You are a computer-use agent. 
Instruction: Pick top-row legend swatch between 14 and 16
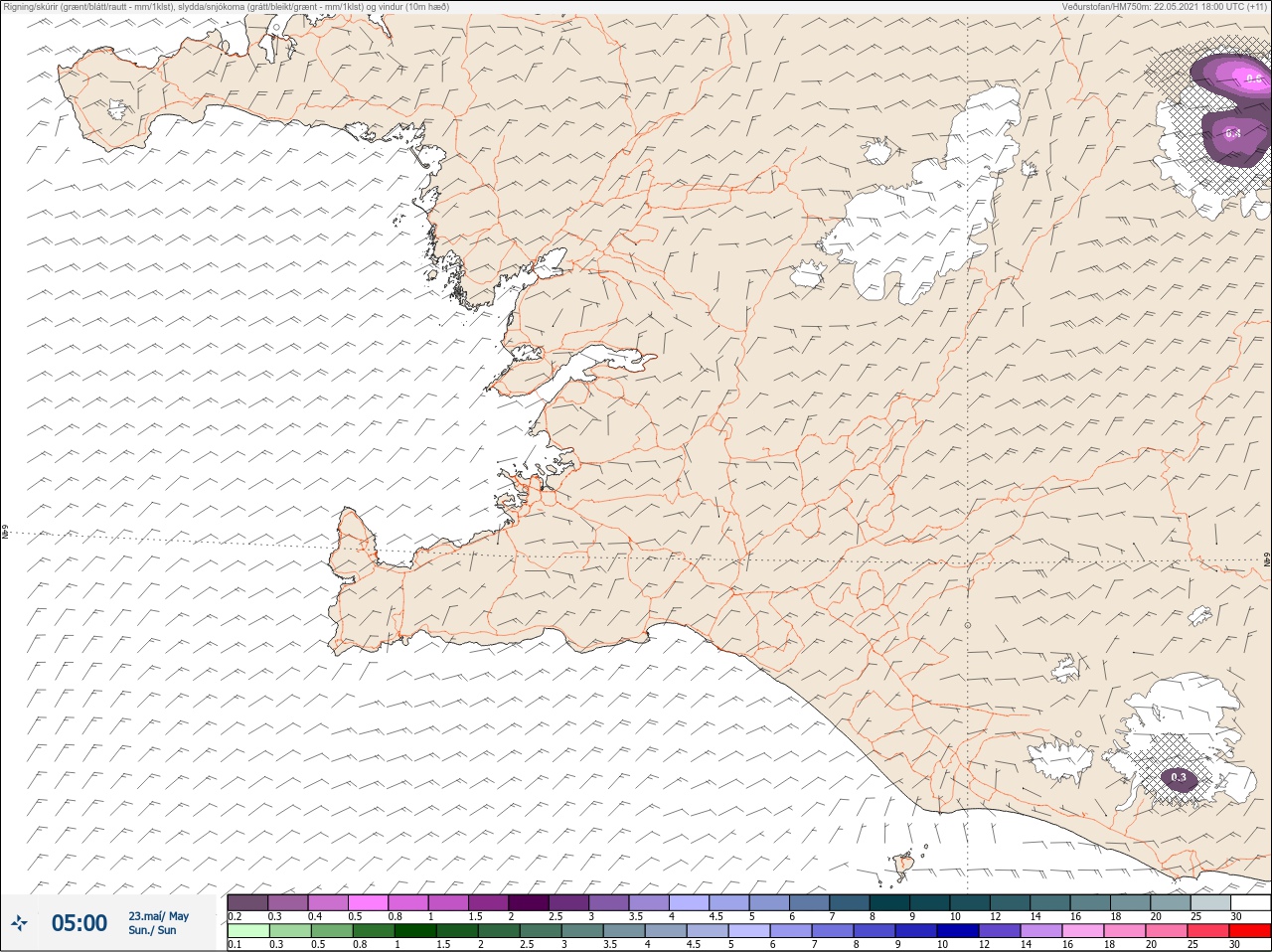1050,902
